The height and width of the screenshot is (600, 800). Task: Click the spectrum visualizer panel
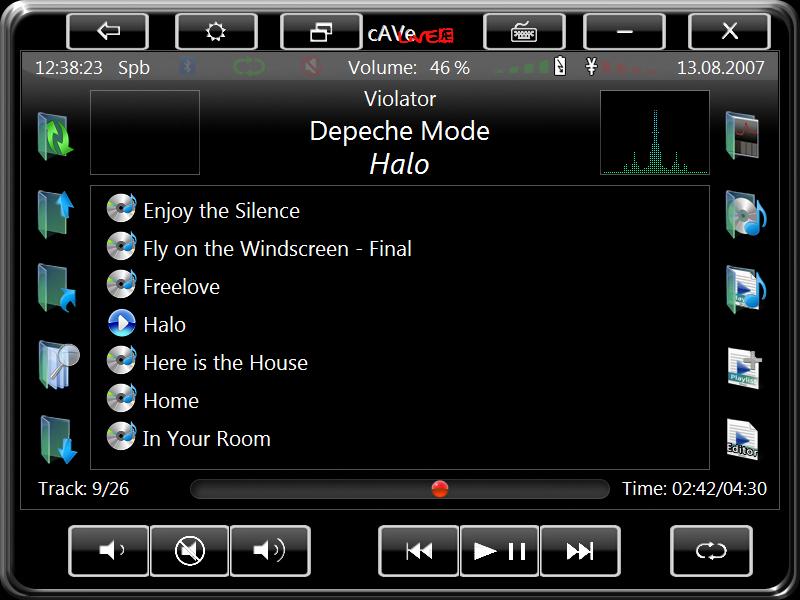[x=655, y=133]
